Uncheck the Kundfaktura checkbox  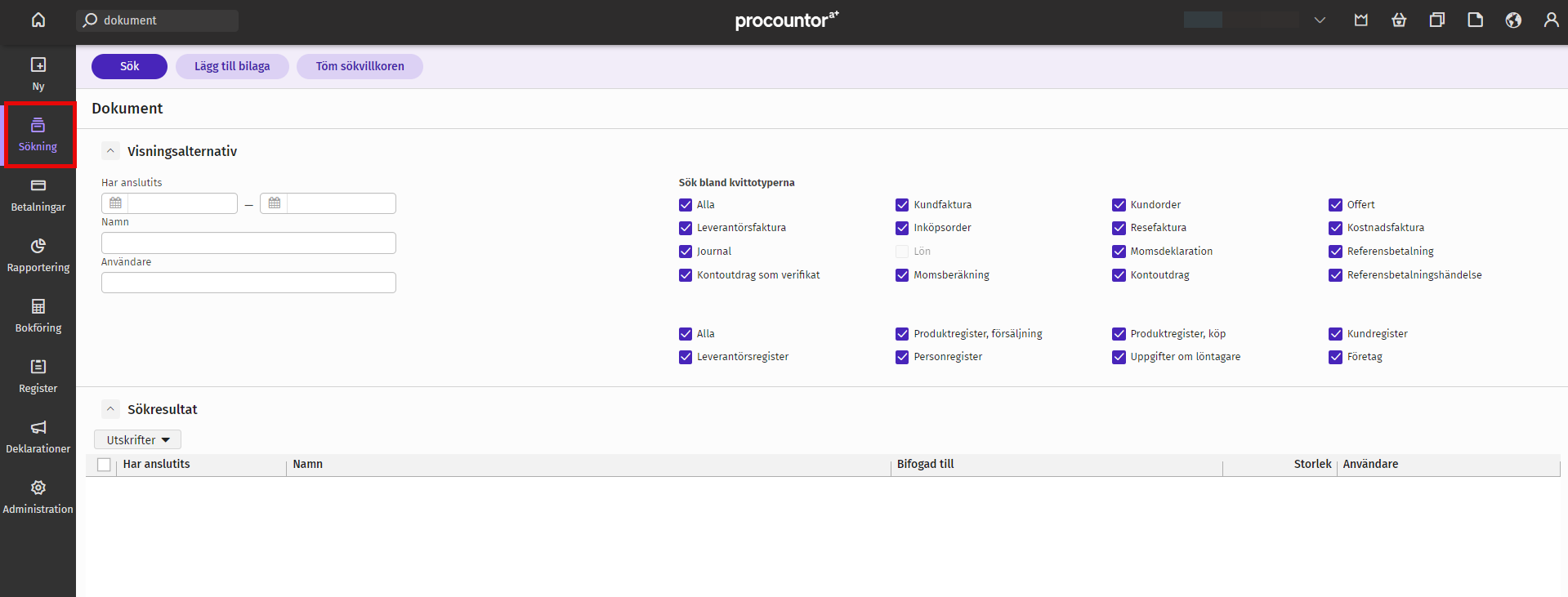pyautogui.click(x=902, y=205)
